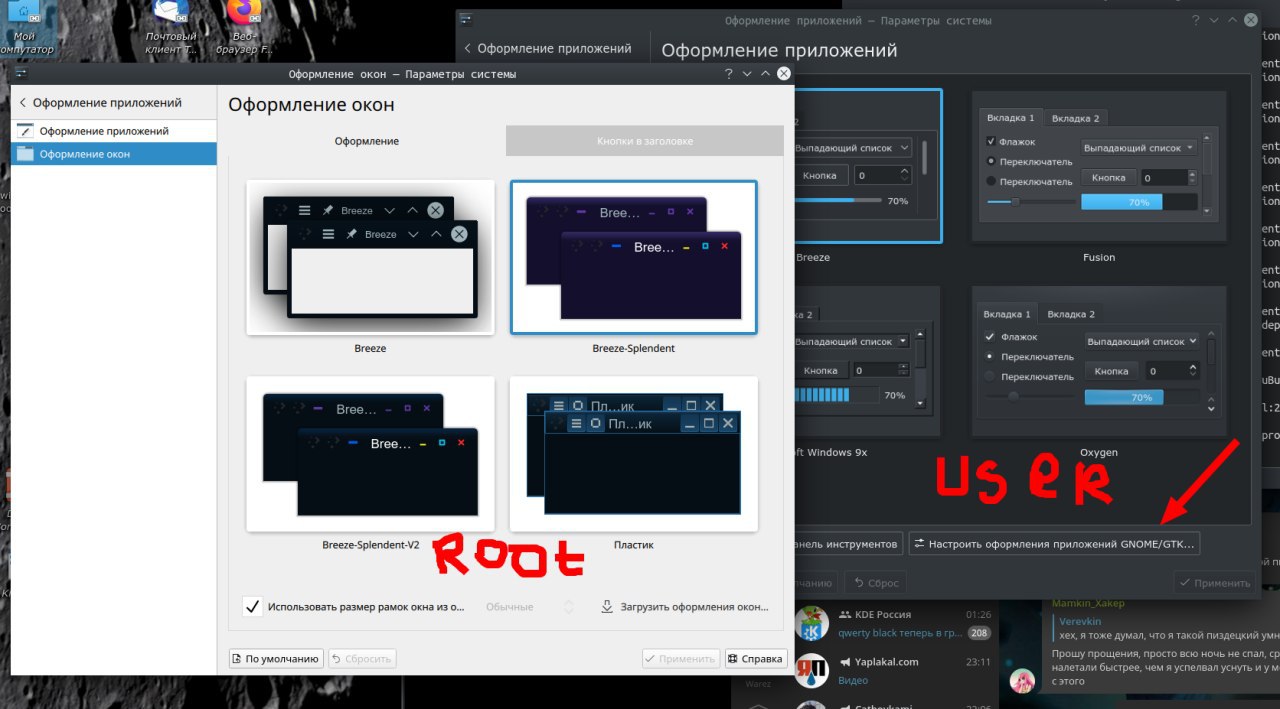This screenshot has width=1280, height=709.
Task: Click the 208 unread badge
Action: (979, 633)
